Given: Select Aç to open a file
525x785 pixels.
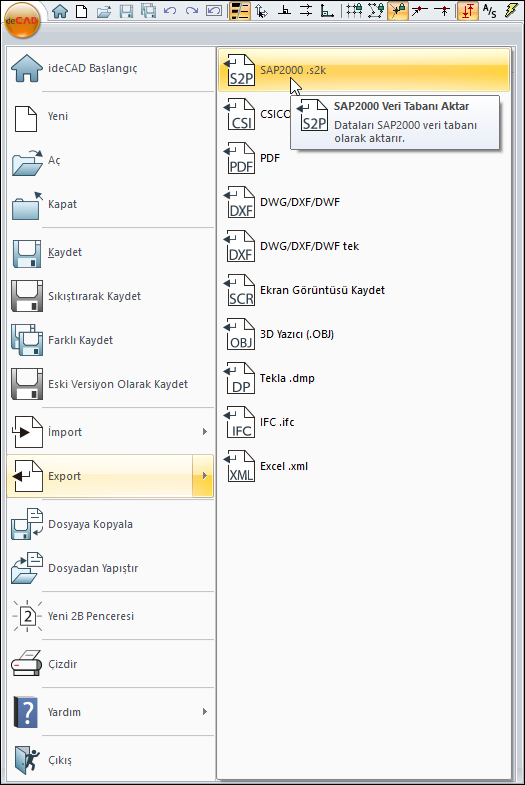Looking at the screenshot, I should tap(111, 160).
